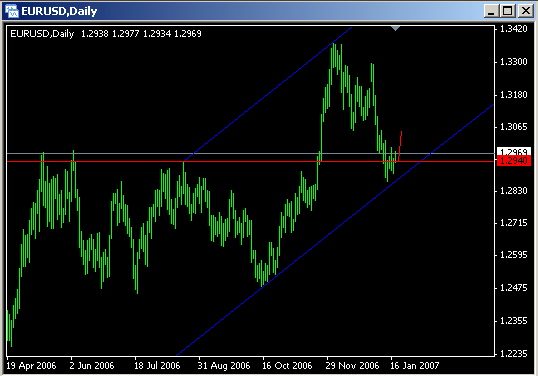Click the 1.2595 price scale value

[513, 255]
